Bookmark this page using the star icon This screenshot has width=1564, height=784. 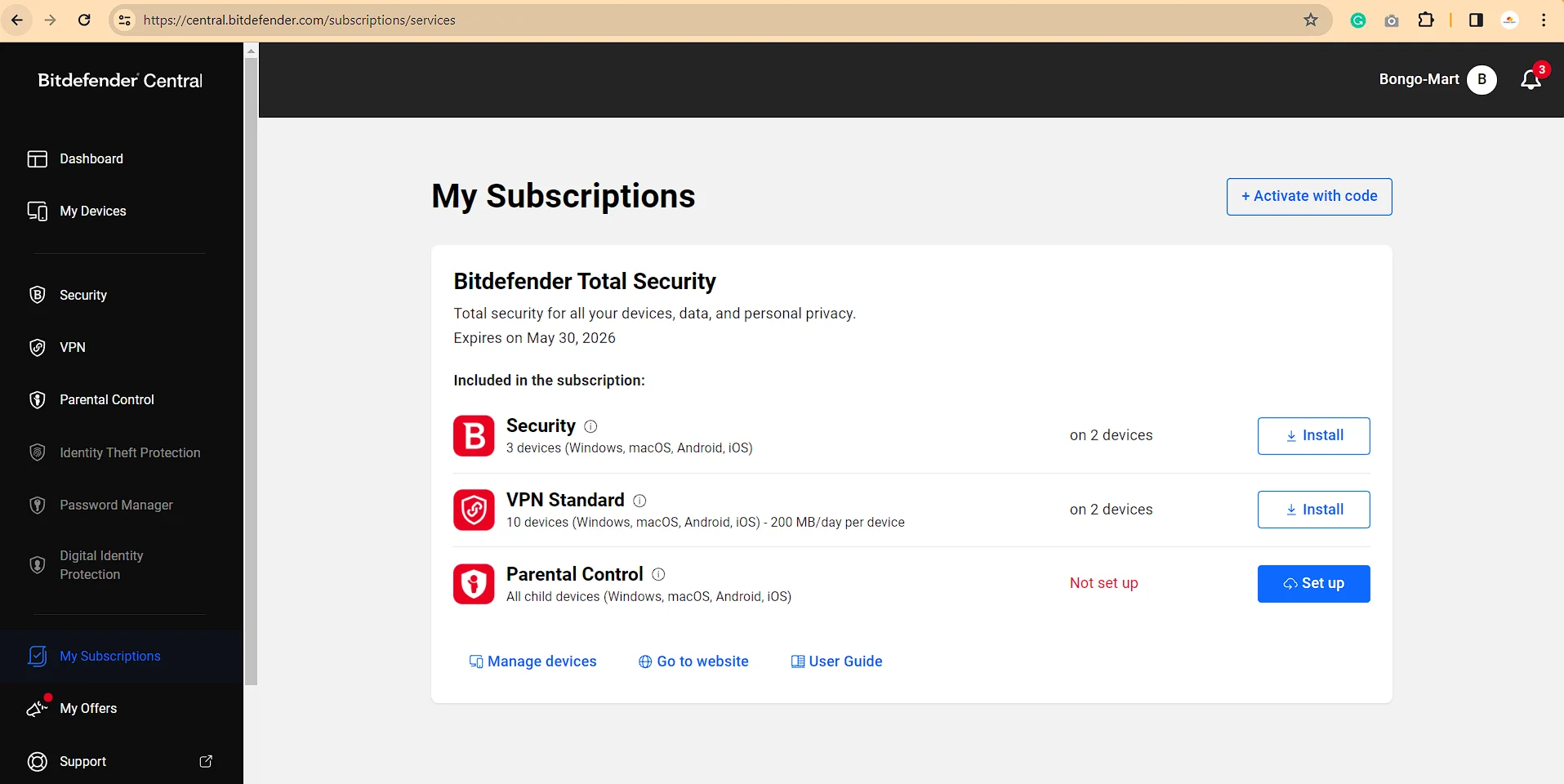click(1309, 20)
